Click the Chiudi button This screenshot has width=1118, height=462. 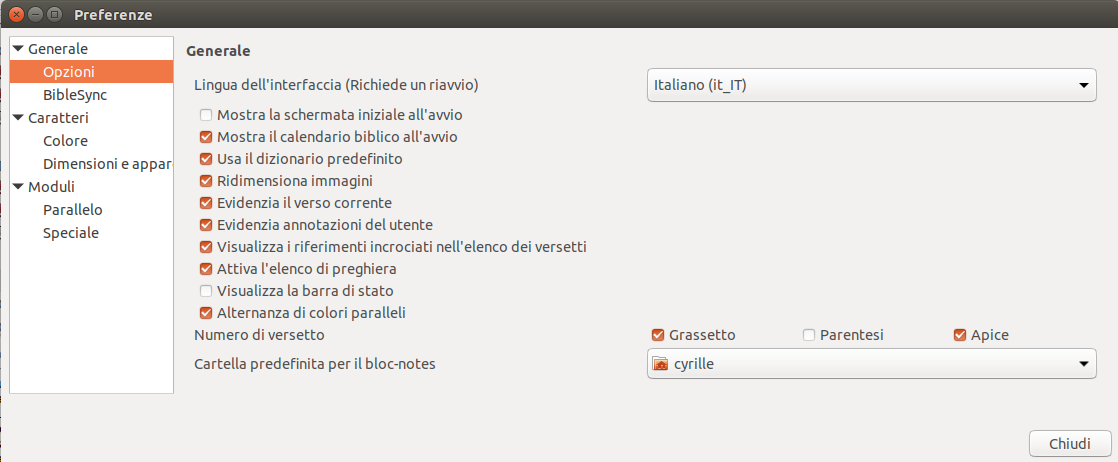[1070, 443]
